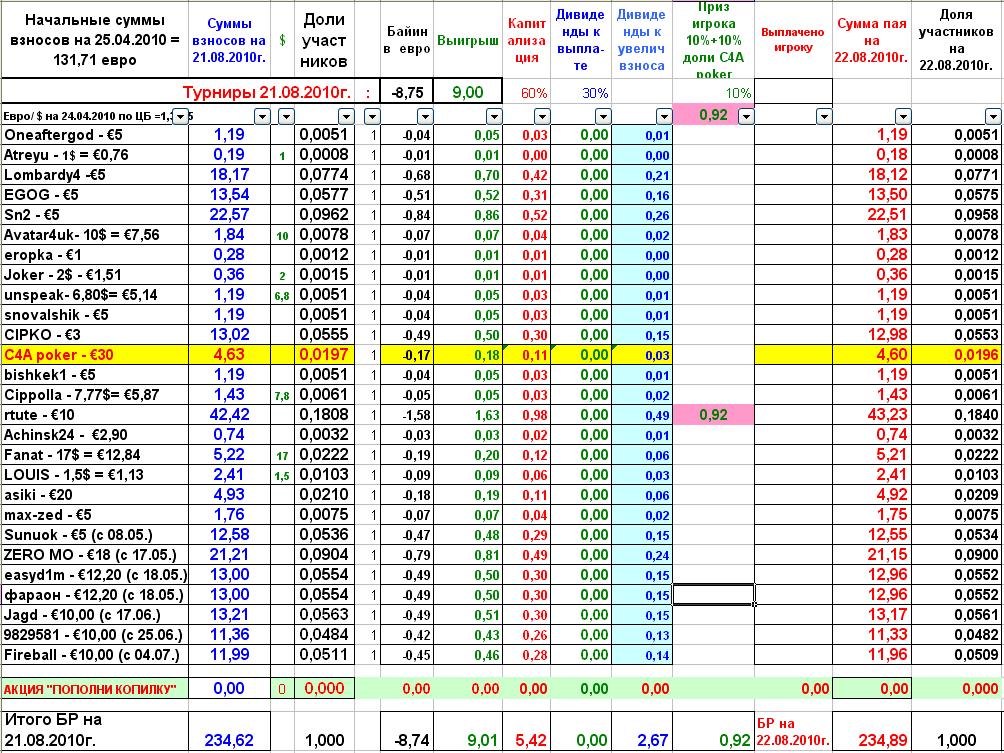
Task: Click Jagd's share sum 13,17
Action: click(x=871, y=615)
